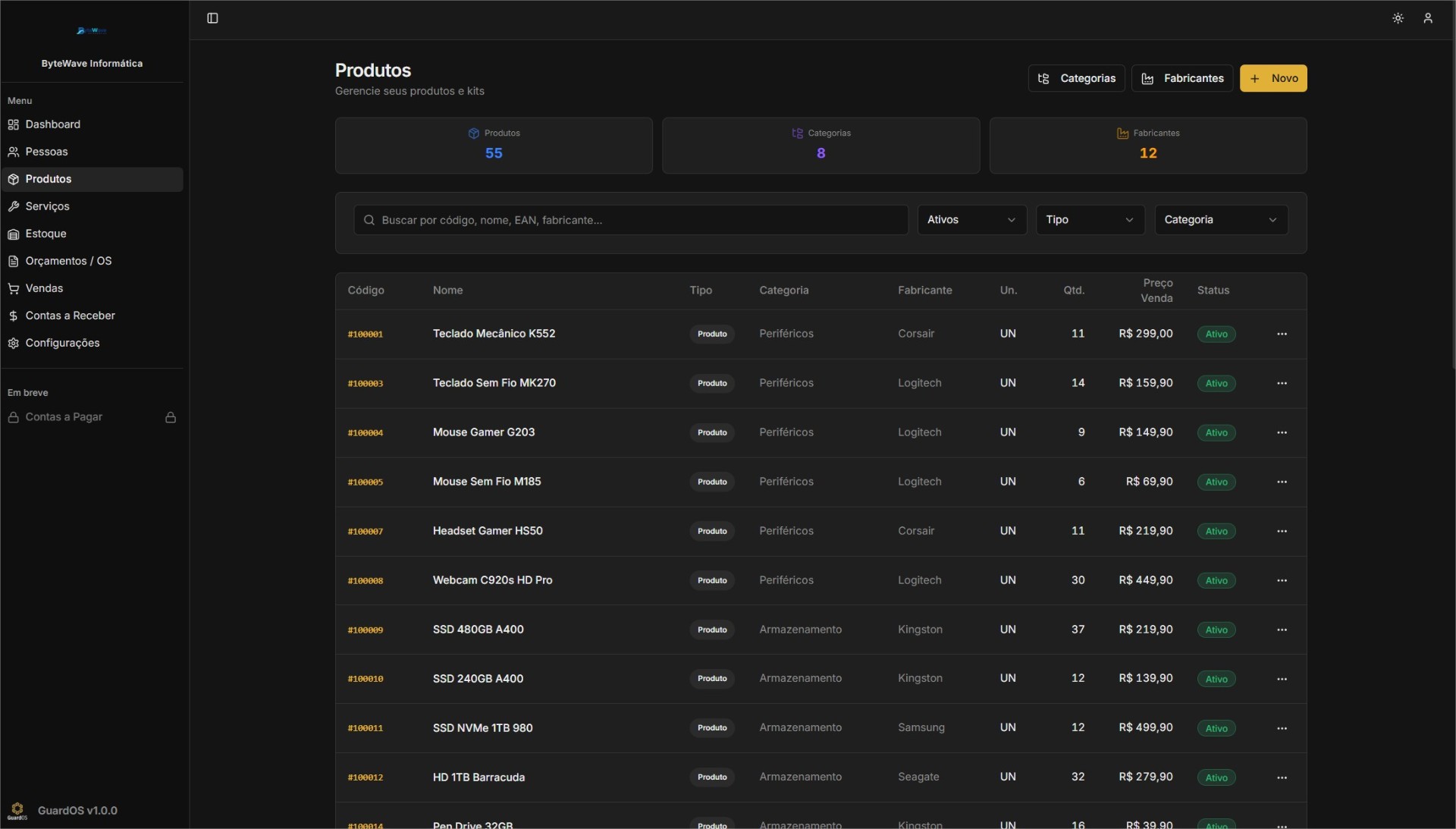Toggle the sidebar collapse icon
Screen dimensions: 1456x829
[212, 18]
